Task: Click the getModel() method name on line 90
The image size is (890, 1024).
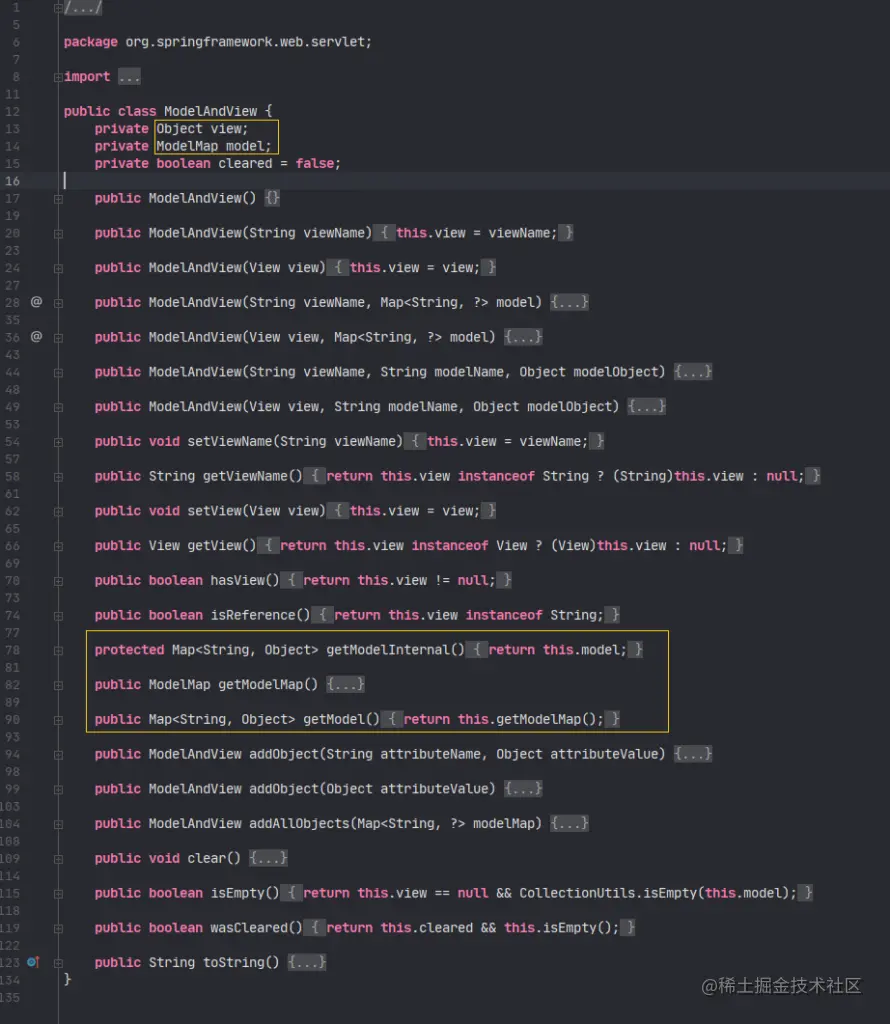Action: [x=334, y=719]
